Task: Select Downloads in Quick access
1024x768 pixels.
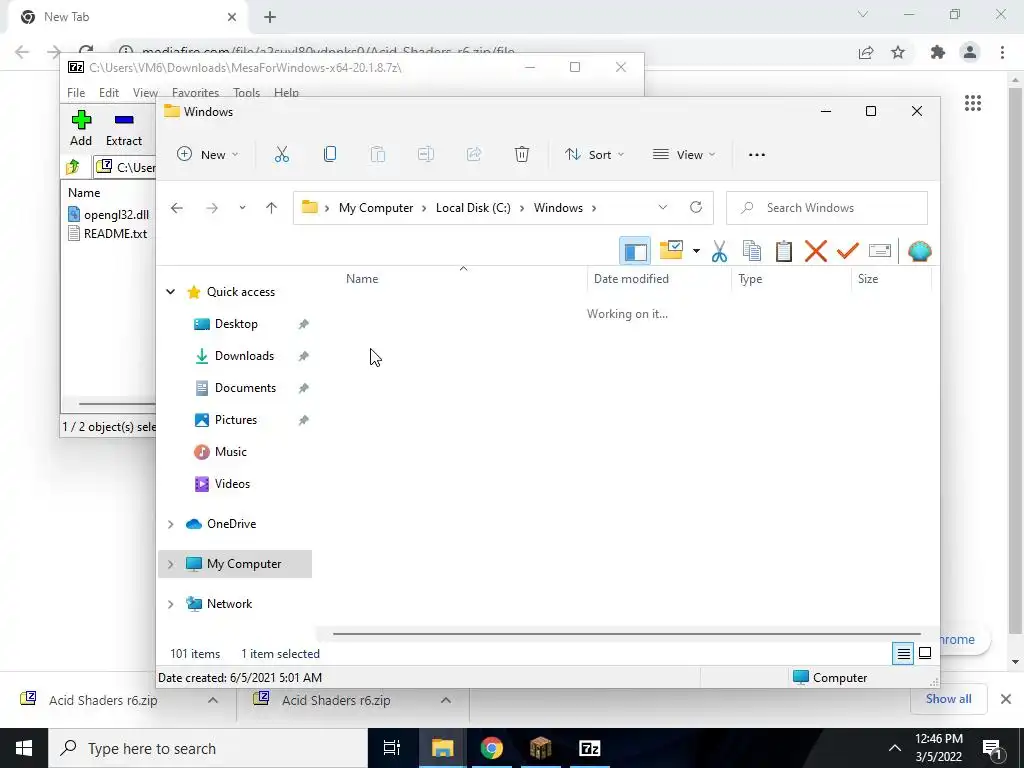Action: click(x=244, y=356)
